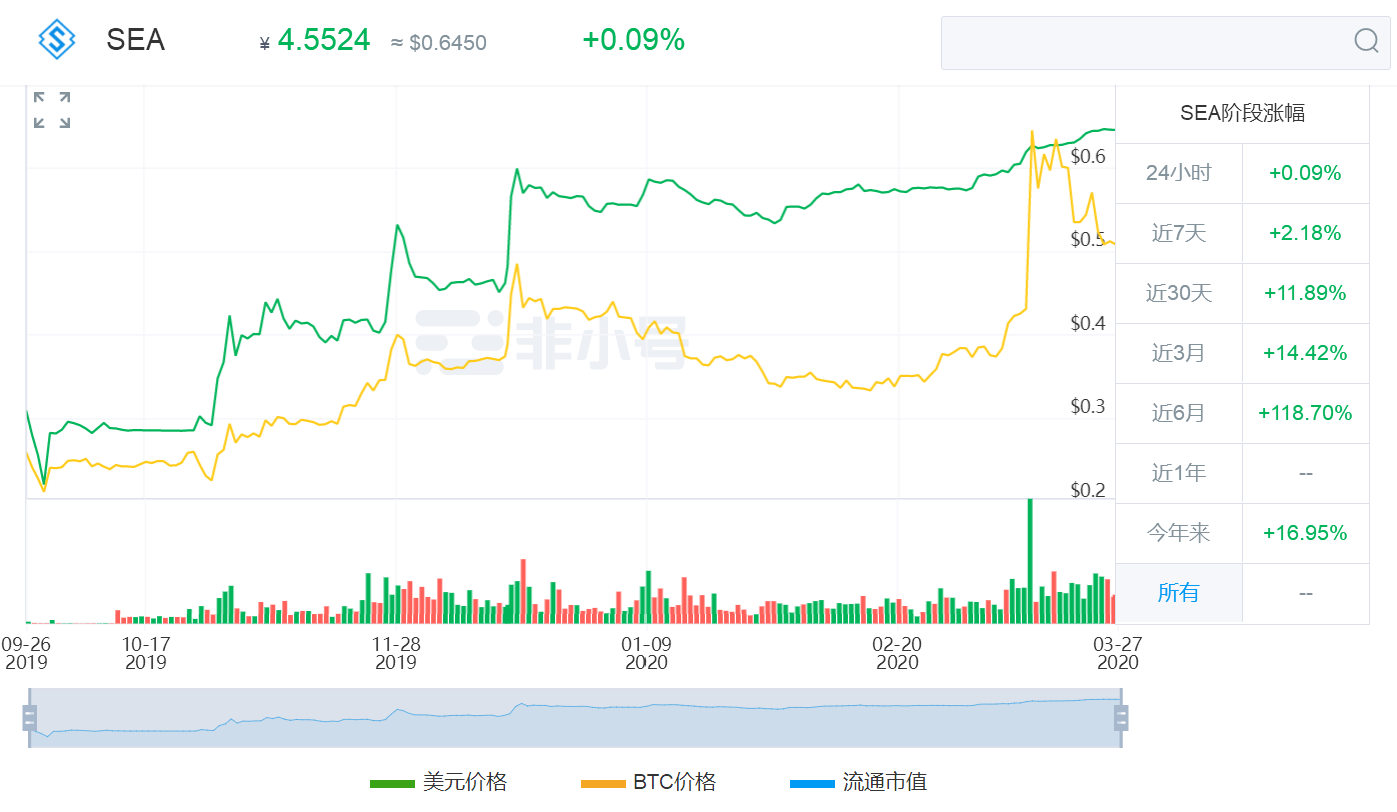Click the tallest green volume bar
Viewport: 1397px width, 812px height.
pyautogui.click(x=1030, y=560)
